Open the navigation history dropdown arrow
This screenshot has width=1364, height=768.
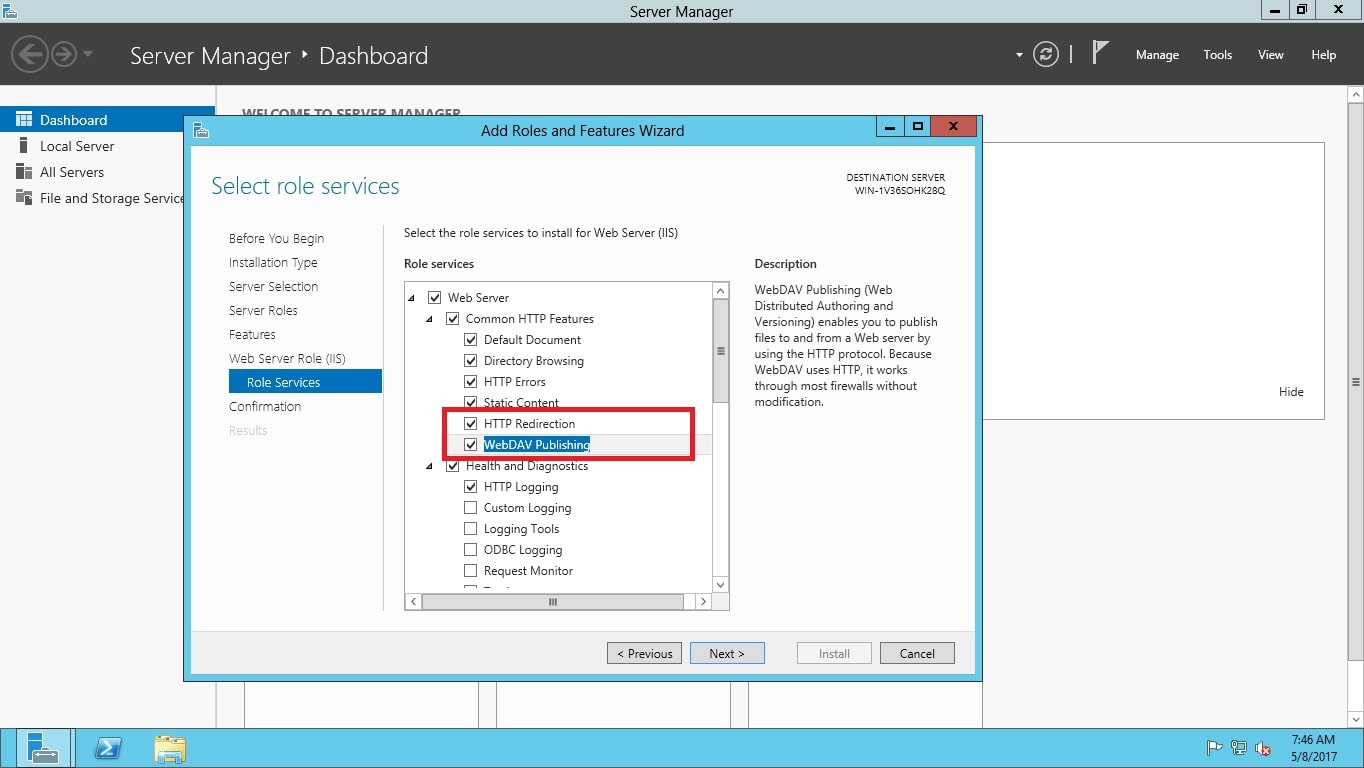[x=88, y=54]
